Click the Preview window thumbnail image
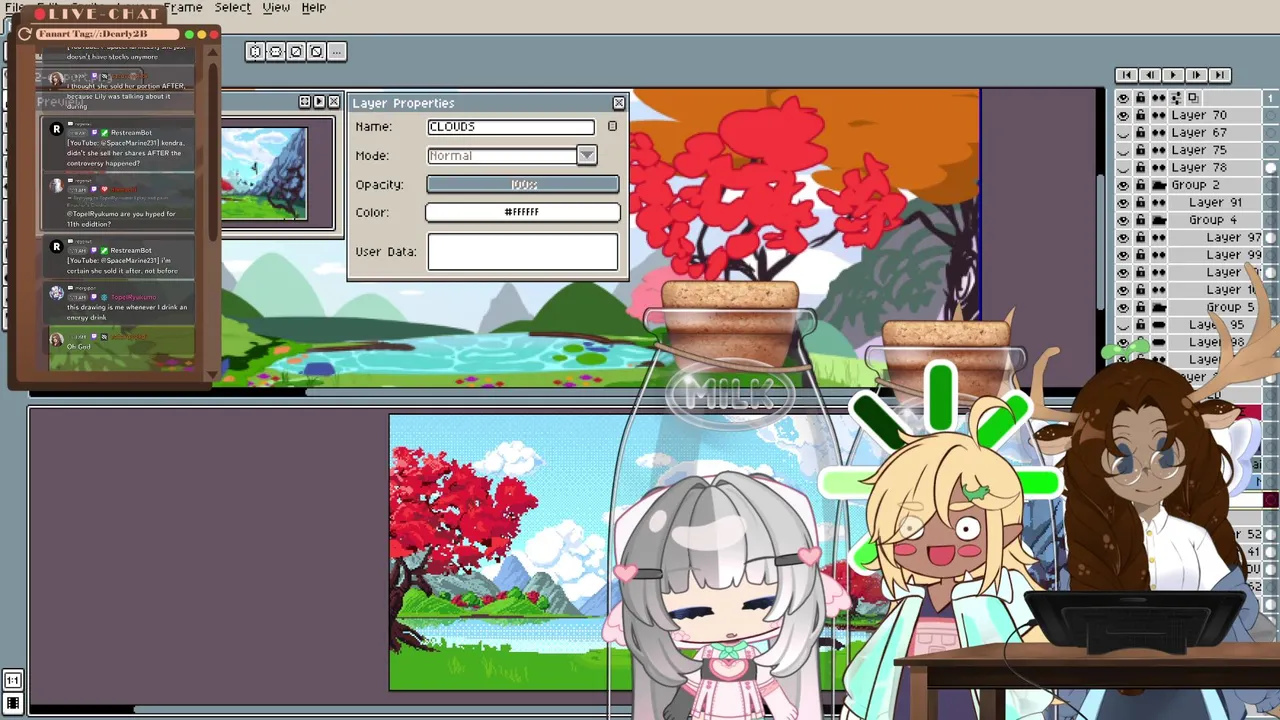Image resolution: width=1280 pixels, height=720 pixels. tap(264, 173)
